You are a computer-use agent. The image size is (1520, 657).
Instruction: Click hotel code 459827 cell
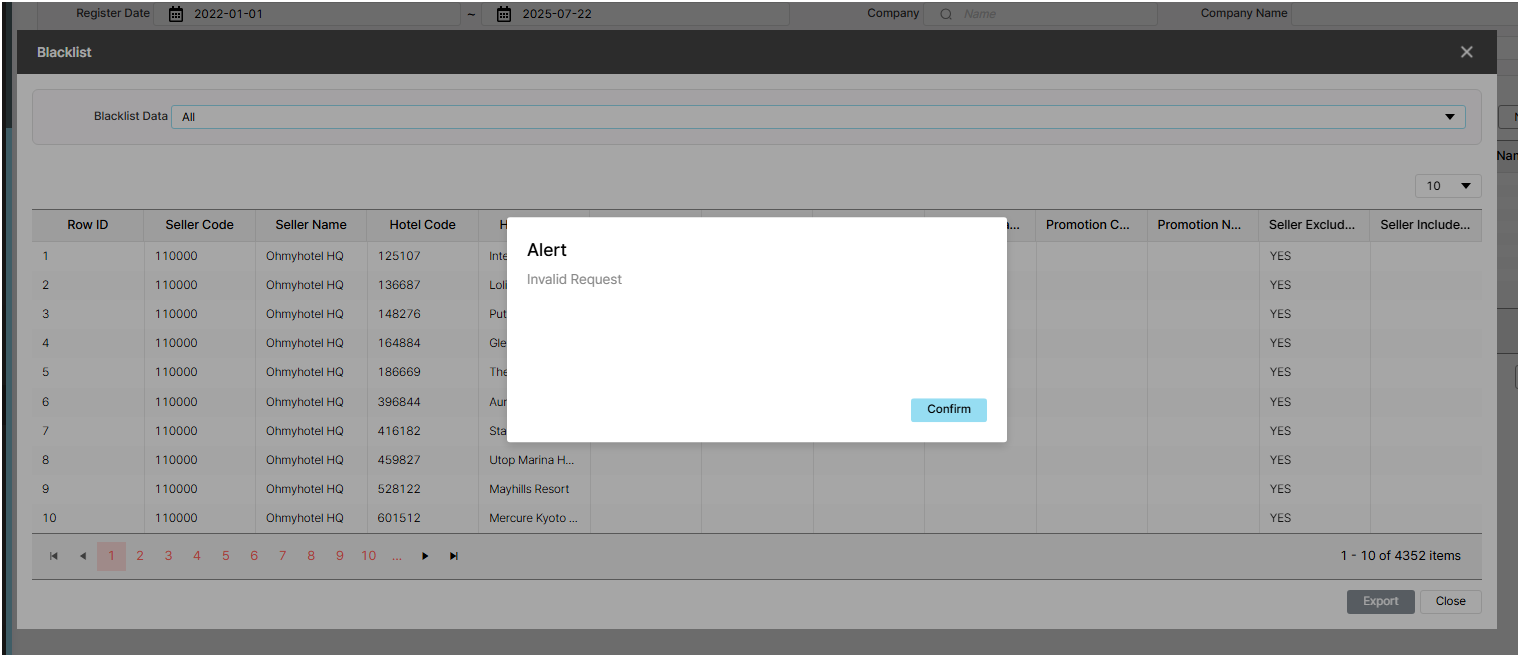tap(423, 460)
